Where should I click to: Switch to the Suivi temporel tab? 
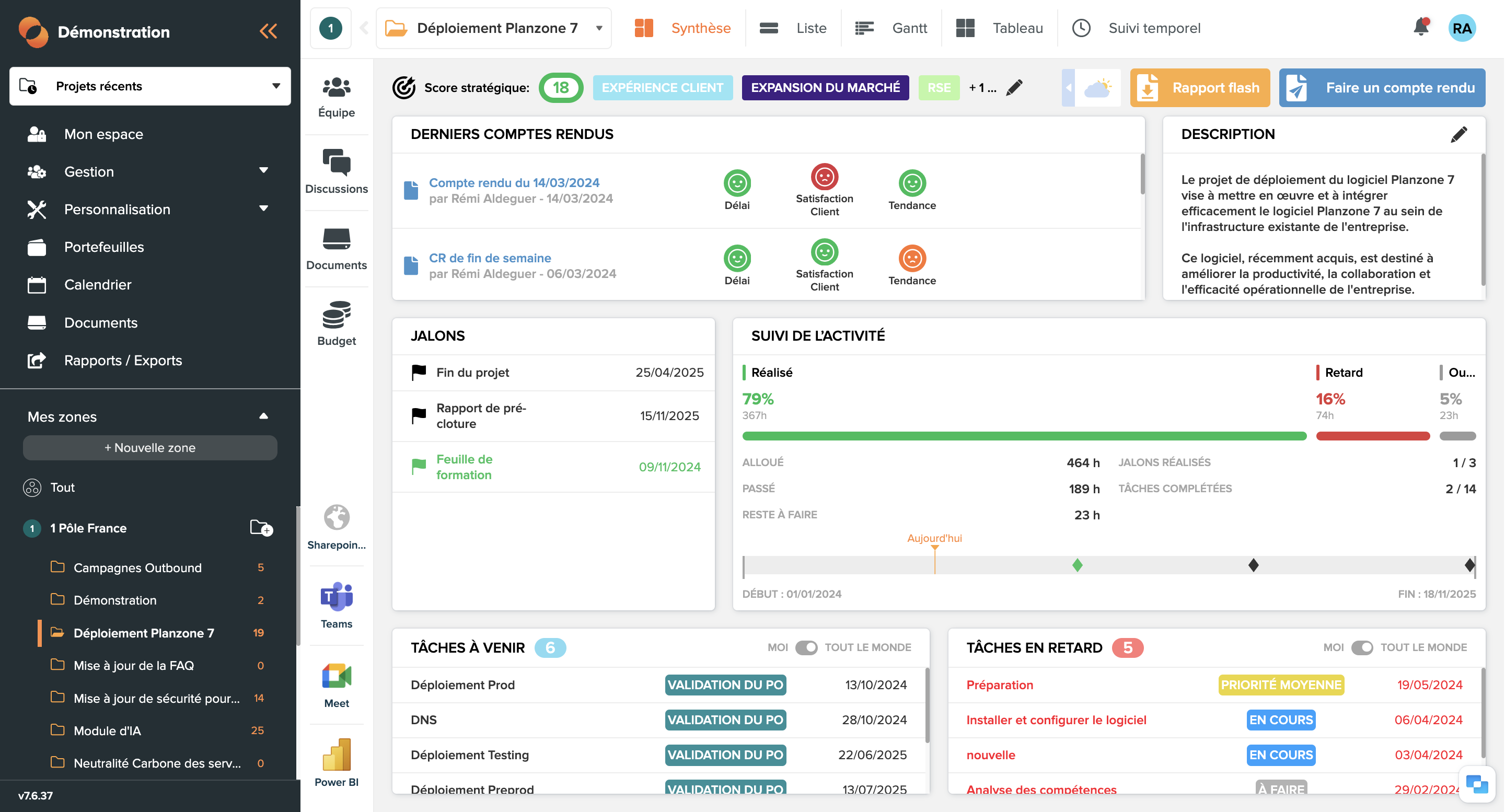pyautogui.click(x=1137, y=28)
